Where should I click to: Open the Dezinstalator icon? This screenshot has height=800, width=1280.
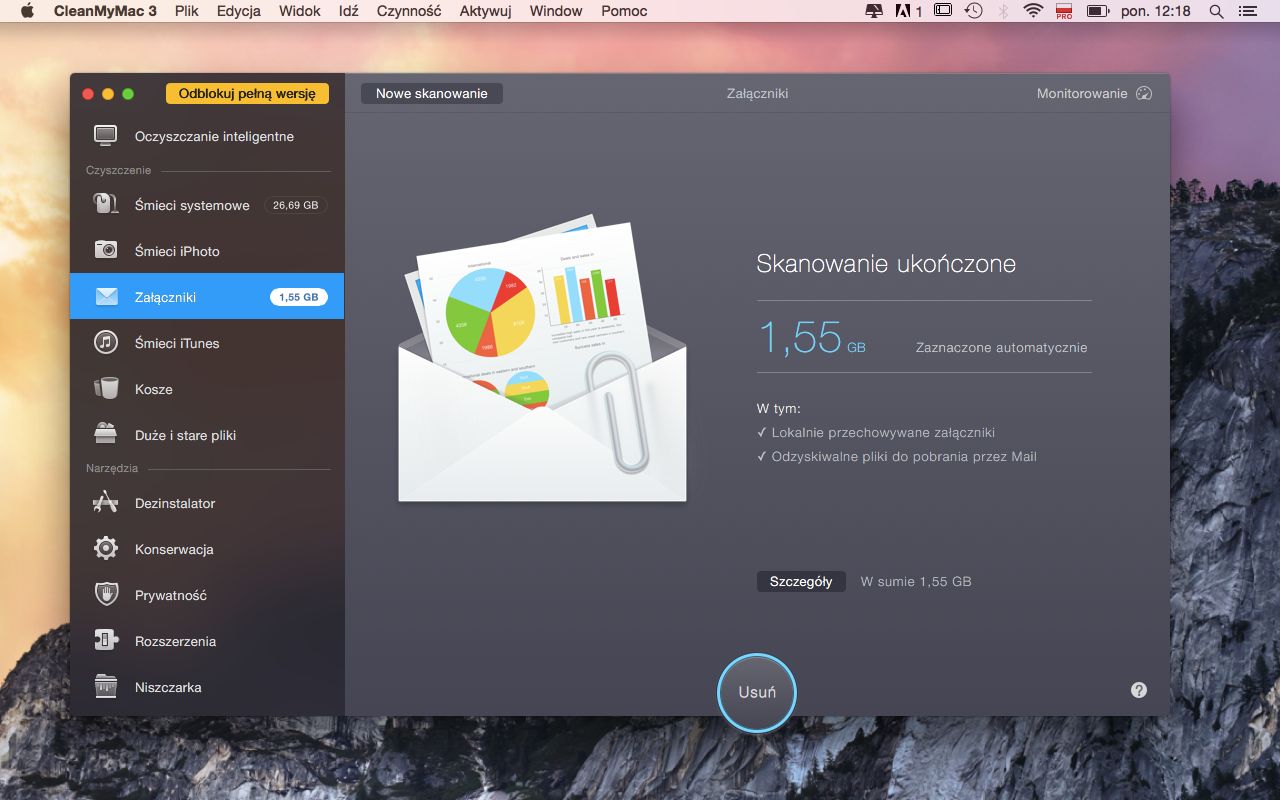pos(106,503)
